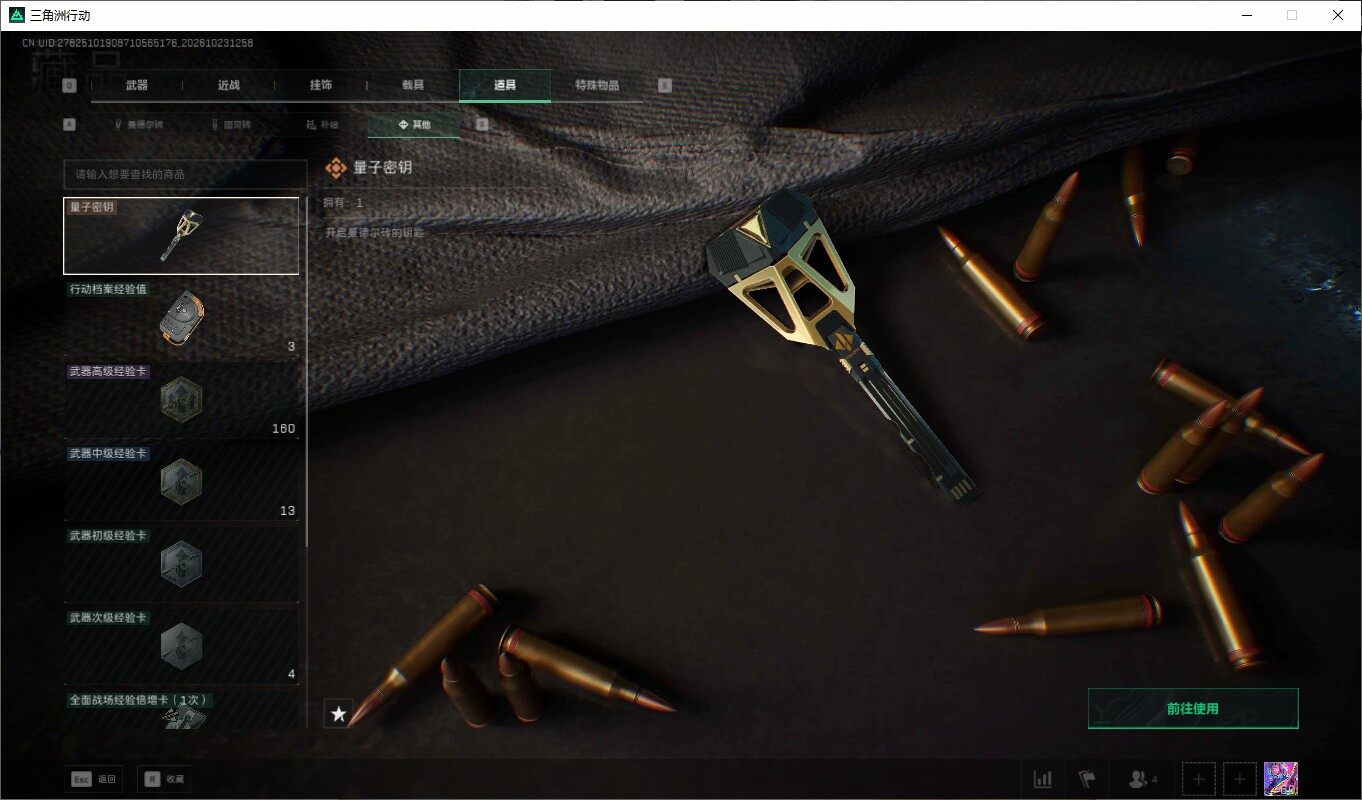Open the 载具 tab
The width and height of the screenshot is (1362, 800).
[x=413, y=86]
